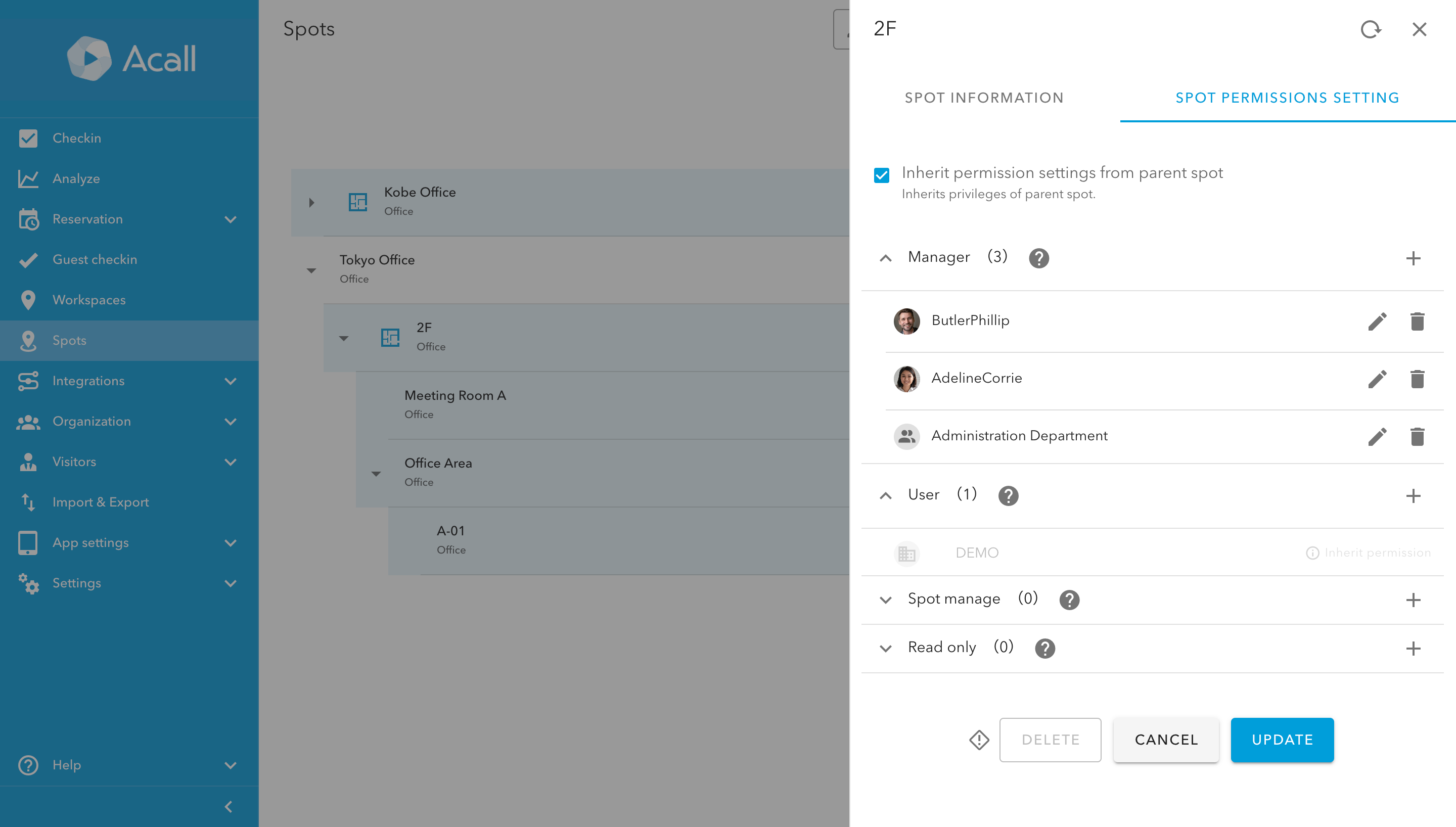
Task: Click warning diamond icon beside Delete button
Action: point(979,740)
